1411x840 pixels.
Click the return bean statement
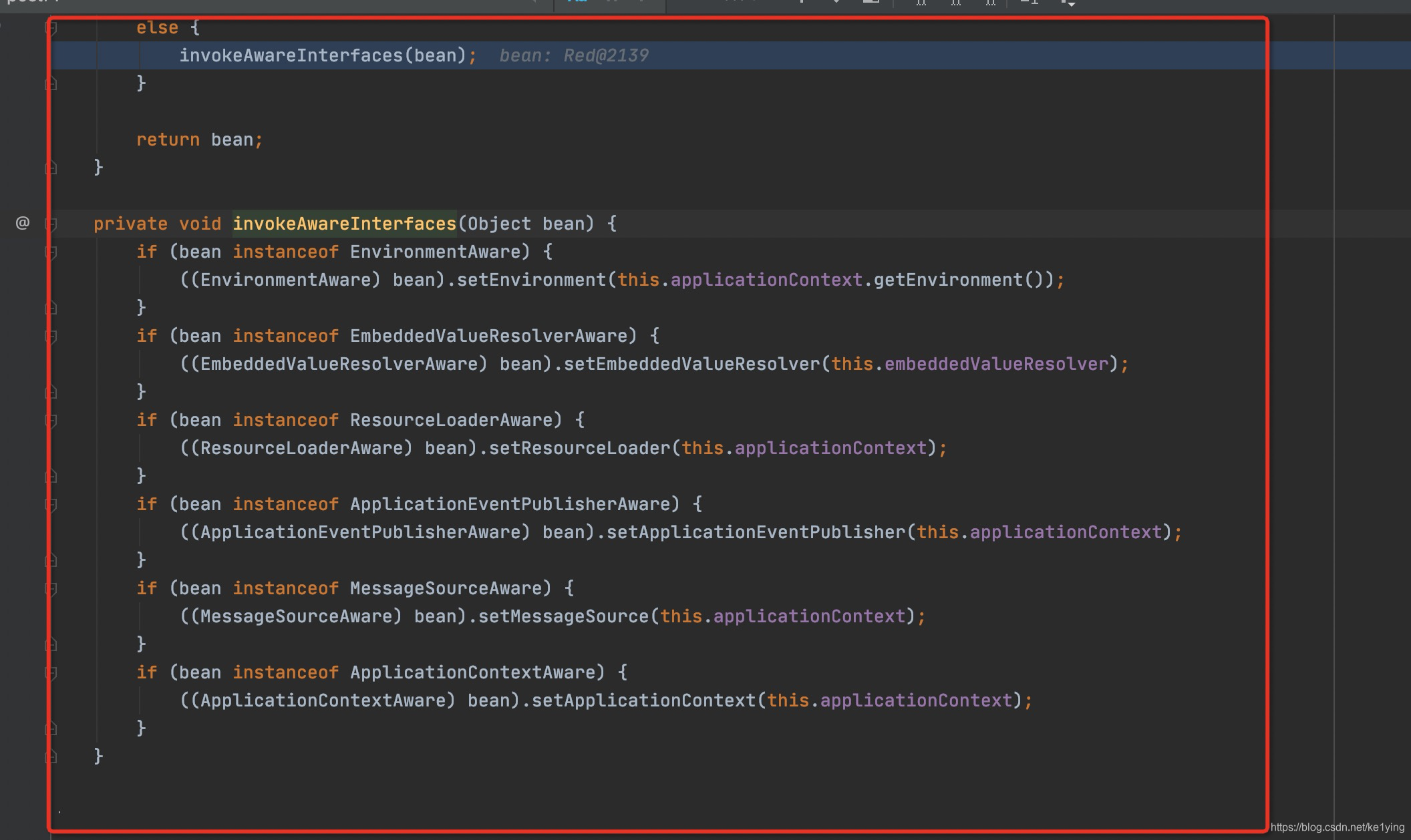click(x=199, y=140)
